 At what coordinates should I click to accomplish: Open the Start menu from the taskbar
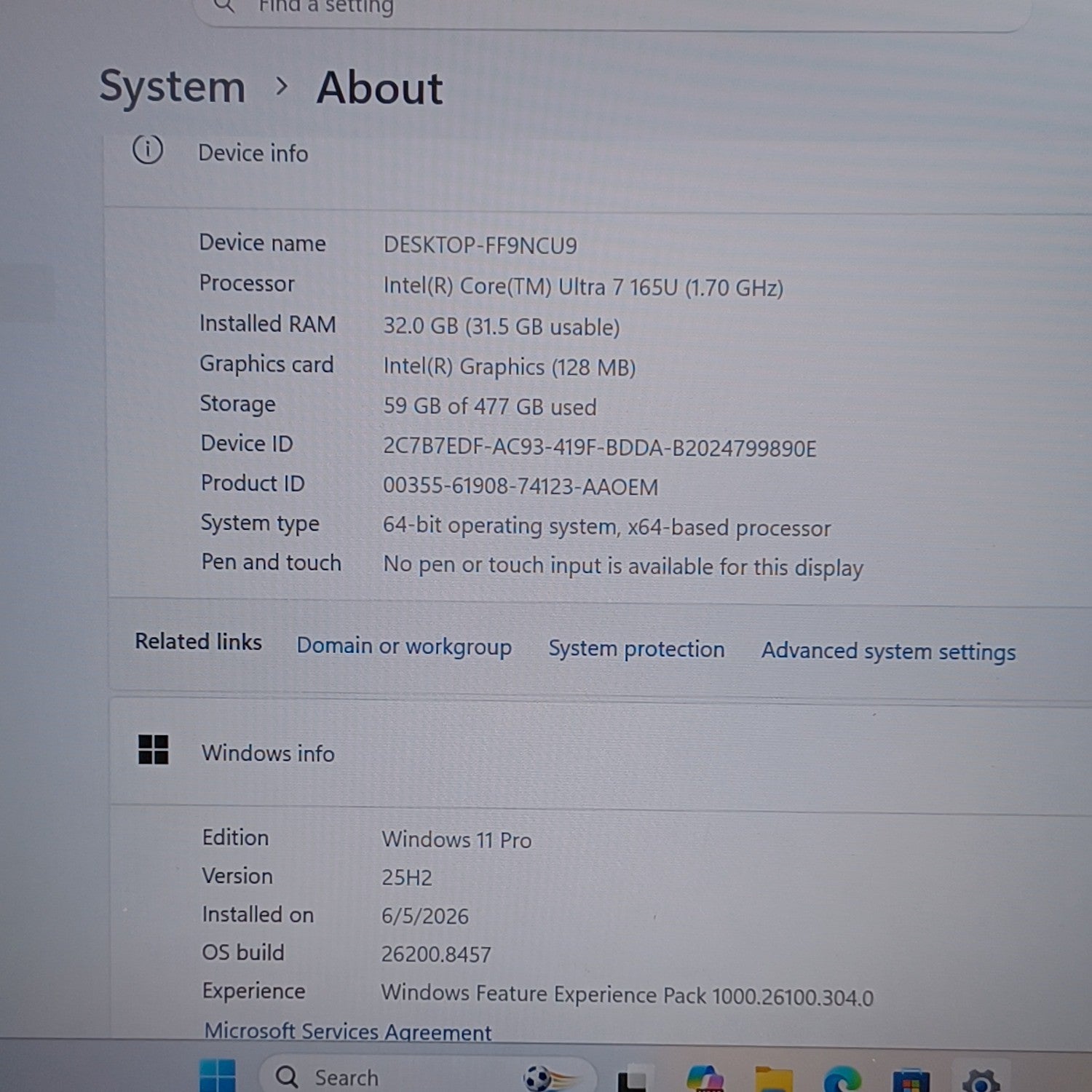[218, 1076]
